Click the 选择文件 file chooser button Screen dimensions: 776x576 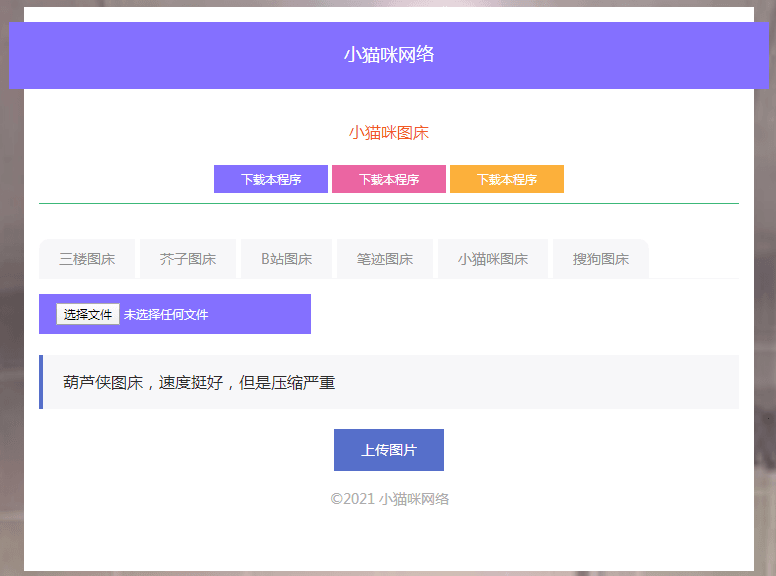[88, 314]
